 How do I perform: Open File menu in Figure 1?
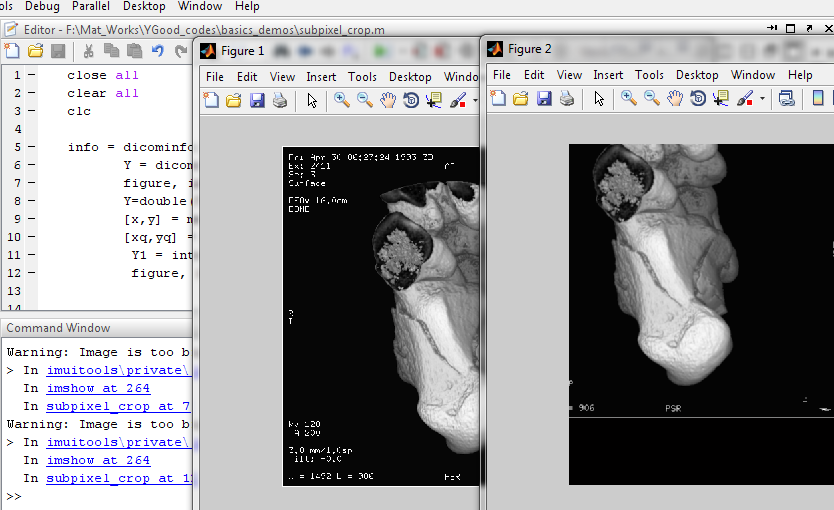click(214, 77)
